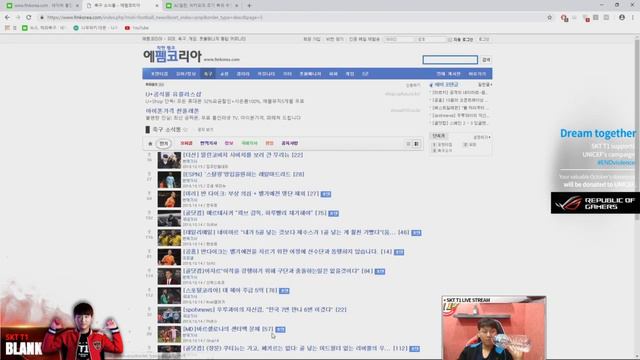Viewport: 640px width, 360px height.
Task: Click the red extension icon beside the star
Action: pos(564,18)
